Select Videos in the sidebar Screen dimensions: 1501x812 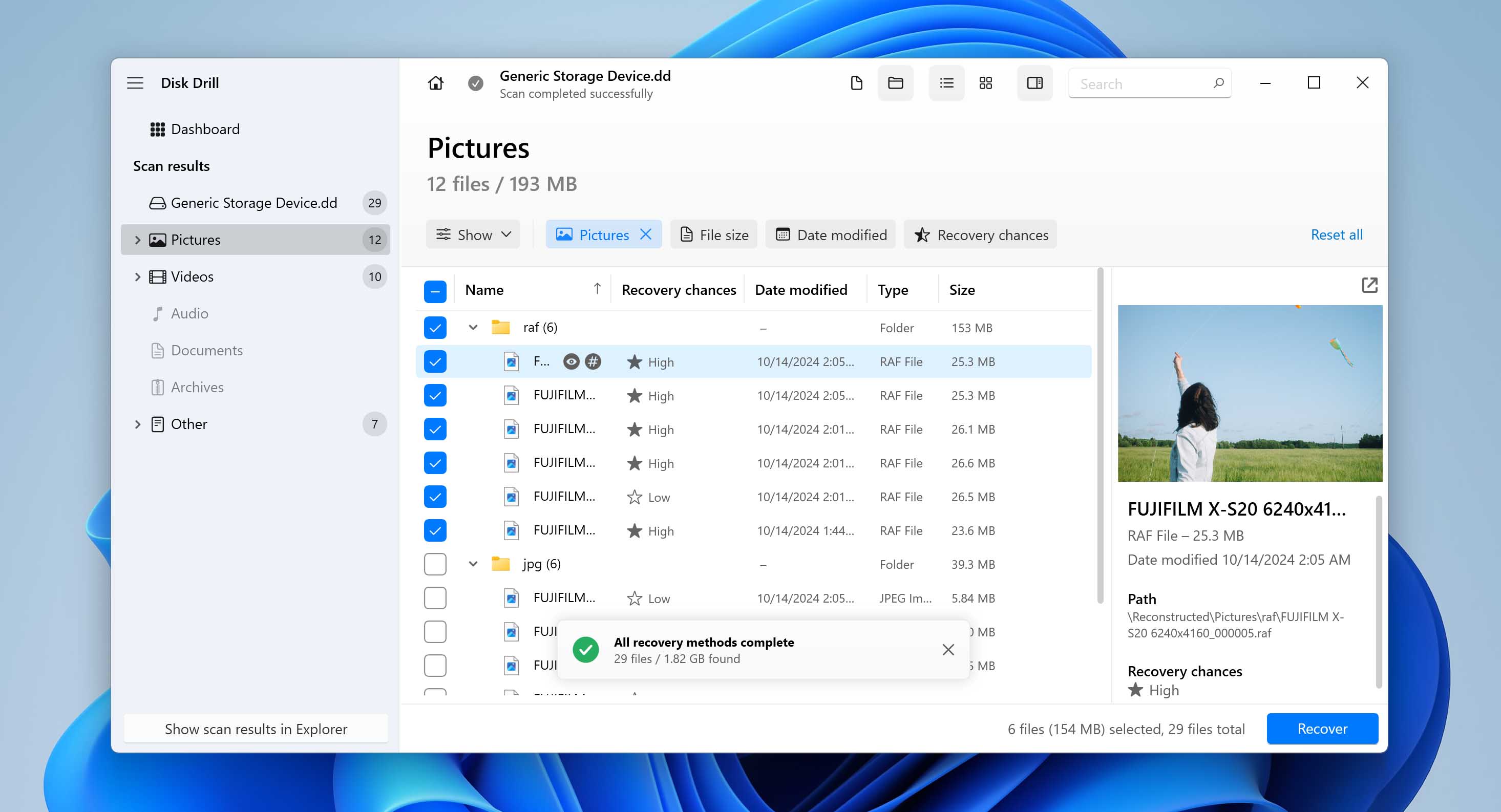click(255, 276)
